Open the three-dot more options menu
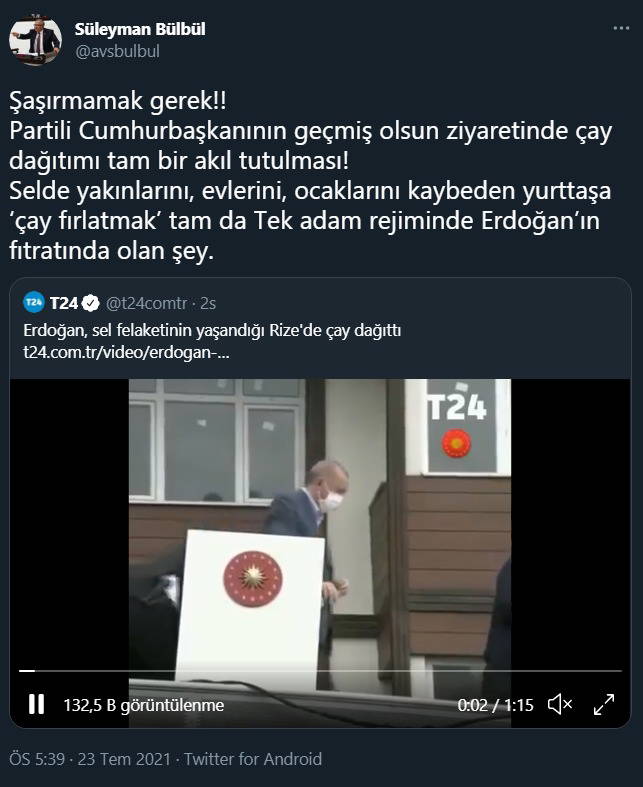643x787 pixels. pos(621,29)
